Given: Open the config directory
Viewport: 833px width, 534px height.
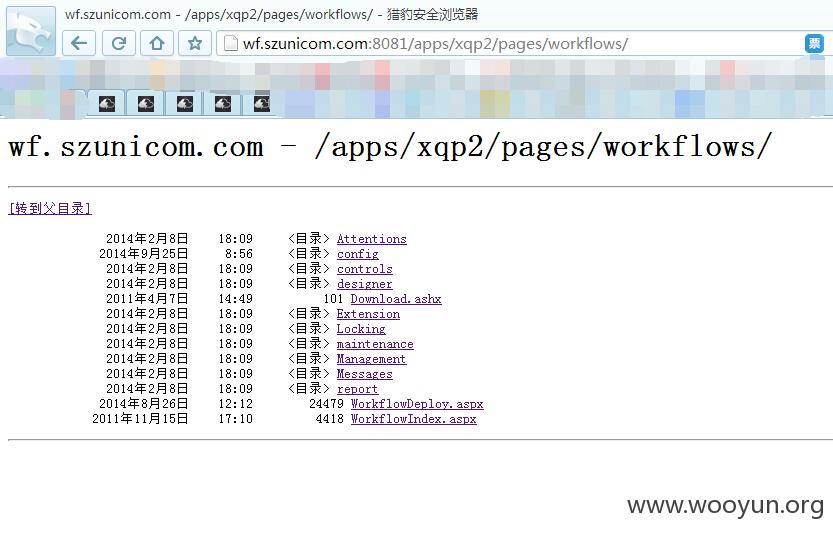Looking at the screenshot, I should 358,254.
